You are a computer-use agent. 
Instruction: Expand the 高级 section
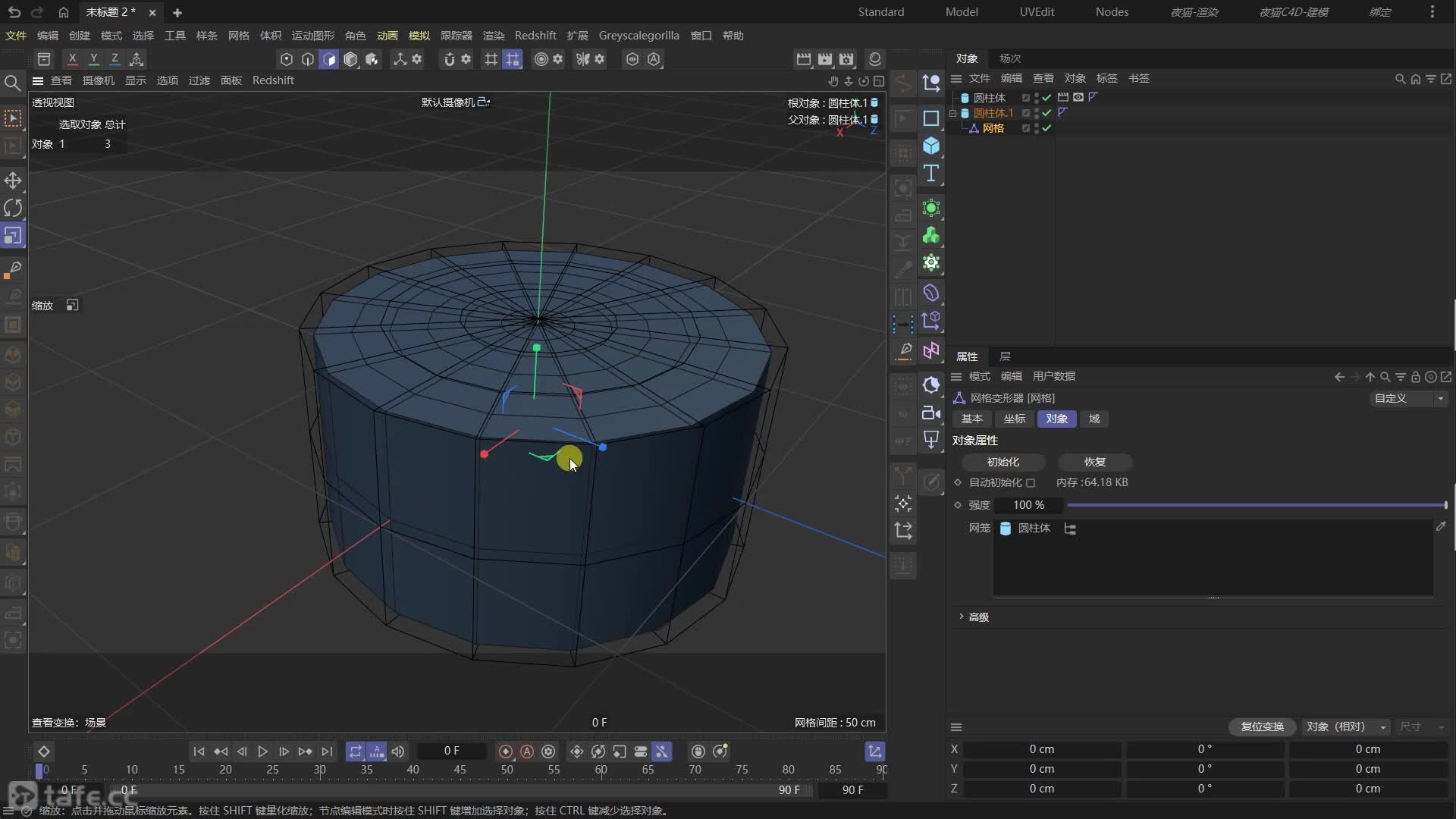pos(974,617)
